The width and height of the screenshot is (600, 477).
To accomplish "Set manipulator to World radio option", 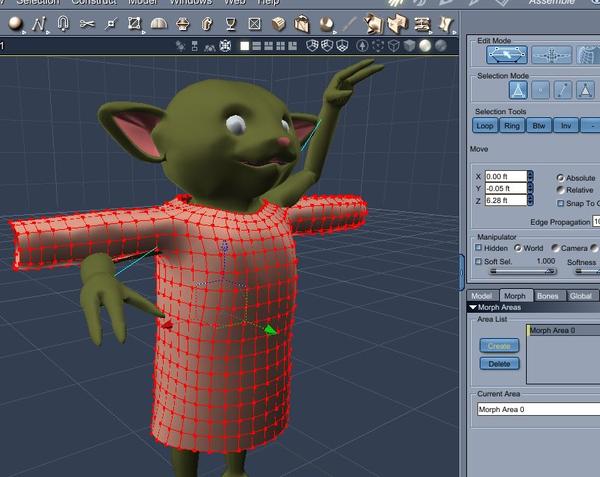I will coord(517,248).
